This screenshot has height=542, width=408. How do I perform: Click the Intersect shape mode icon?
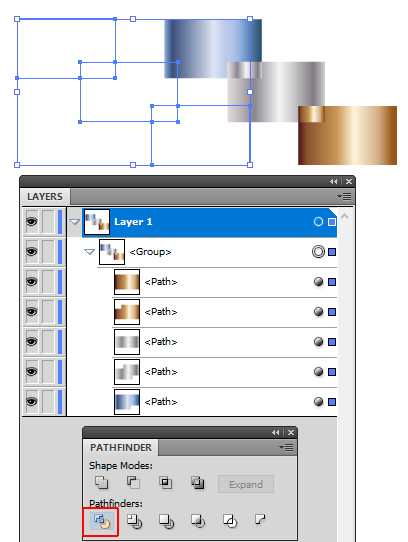click(x=165, y=483)
